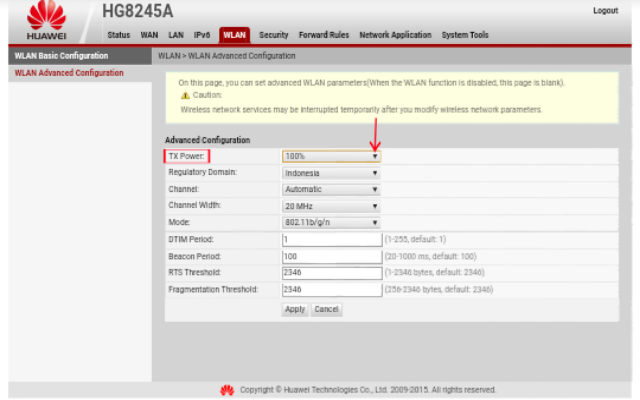
Task: Click the Beacon Period label
Action: [x=194, y=257]
